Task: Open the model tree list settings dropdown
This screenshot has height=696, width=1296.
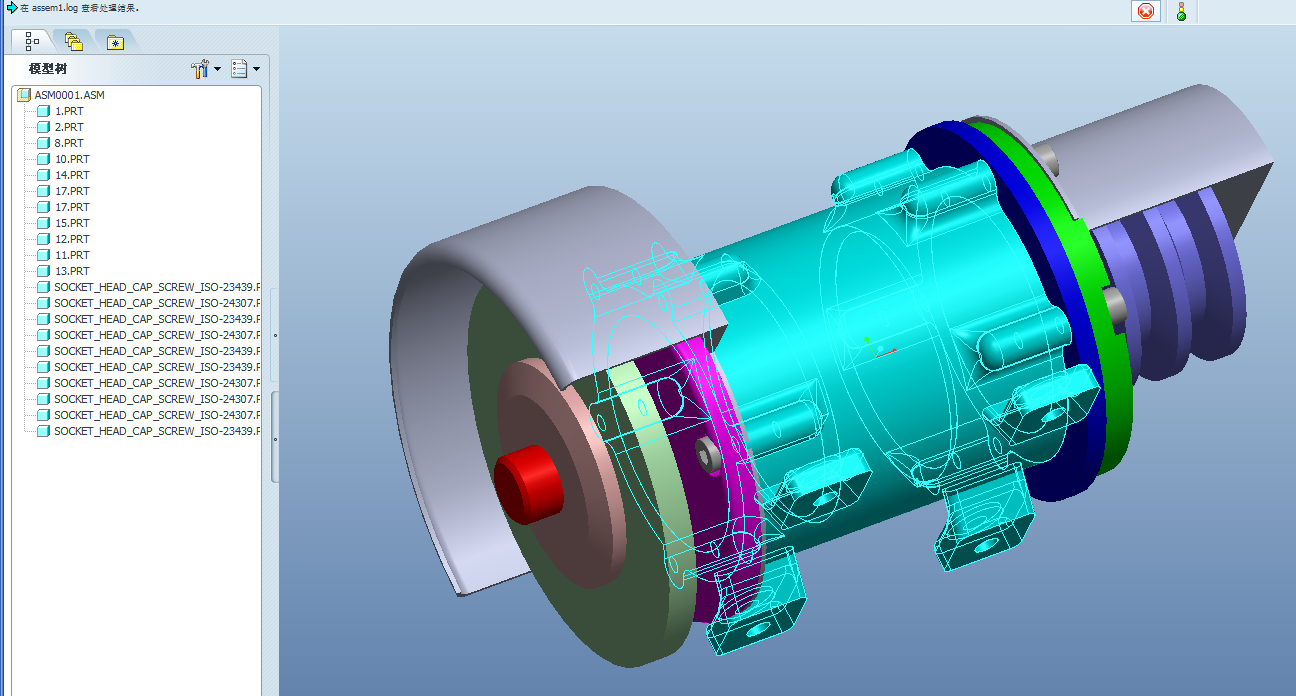Action: tap(245, 69)
